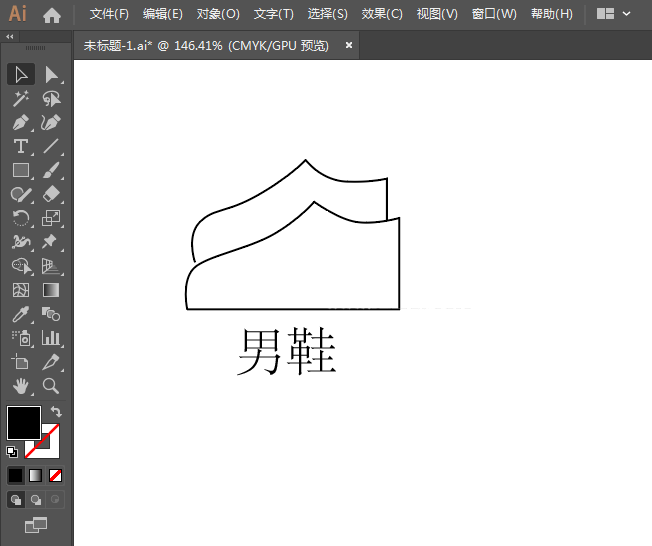Select the Eraser tool
This screenshot has height=546, width=652.
51,194
